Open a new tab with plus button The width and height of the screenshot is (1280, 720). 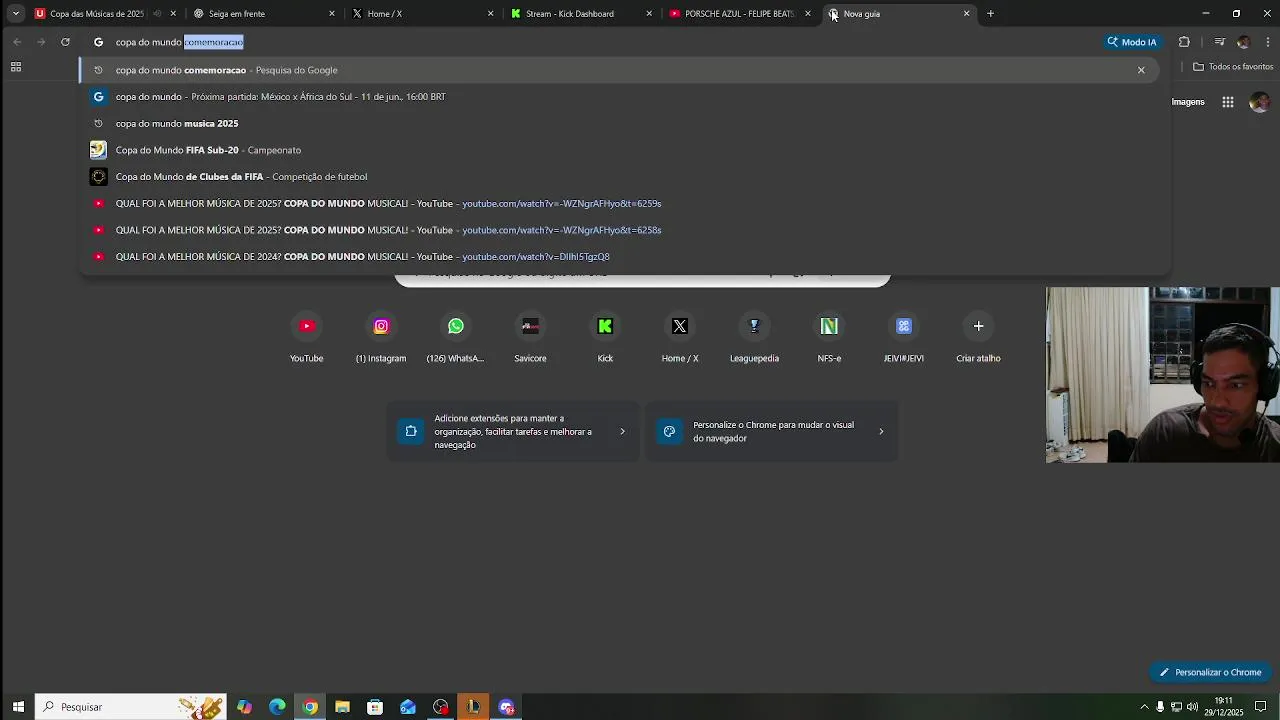pos(990,14)
